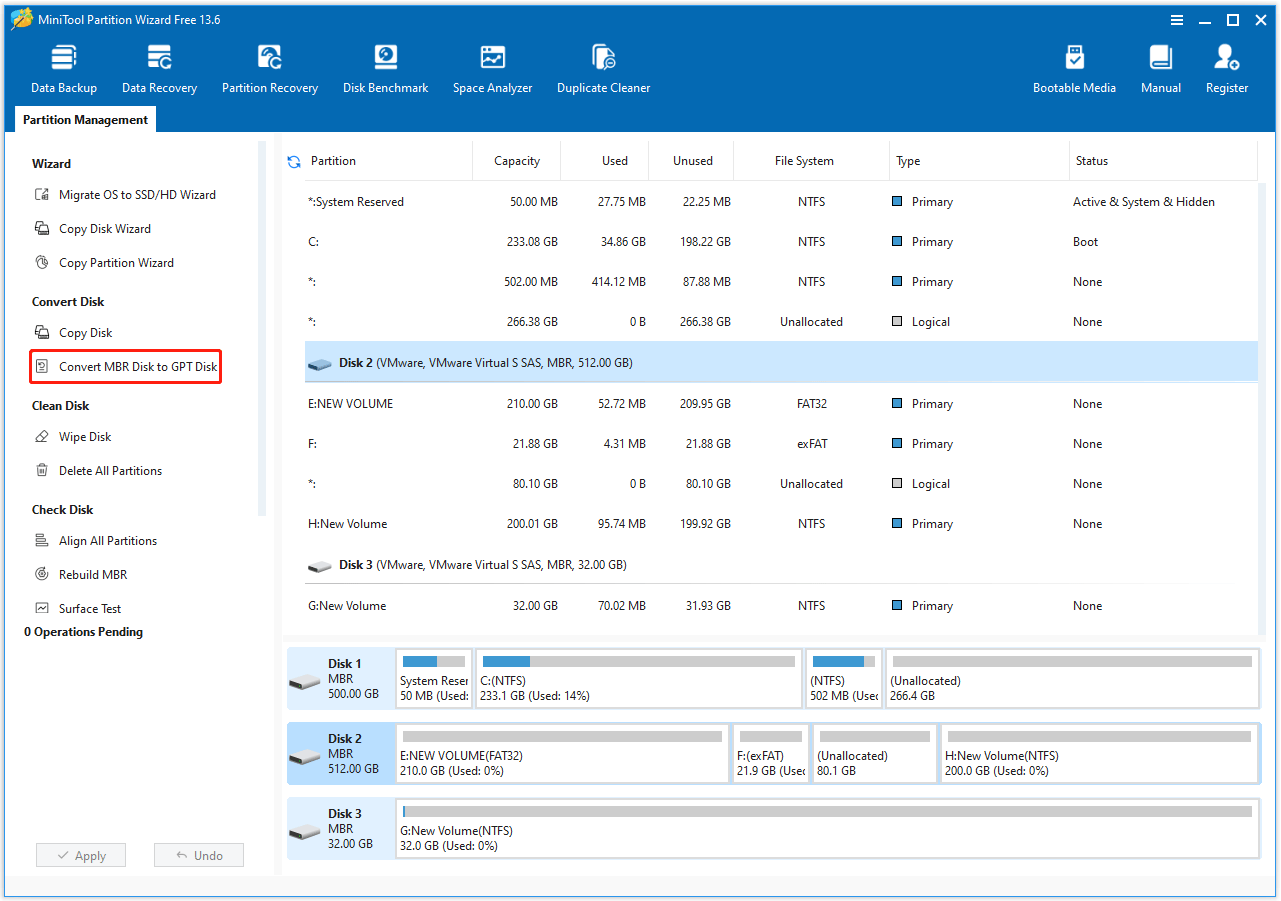
Task: Click the Register icon
Action: coord(1227,57)
